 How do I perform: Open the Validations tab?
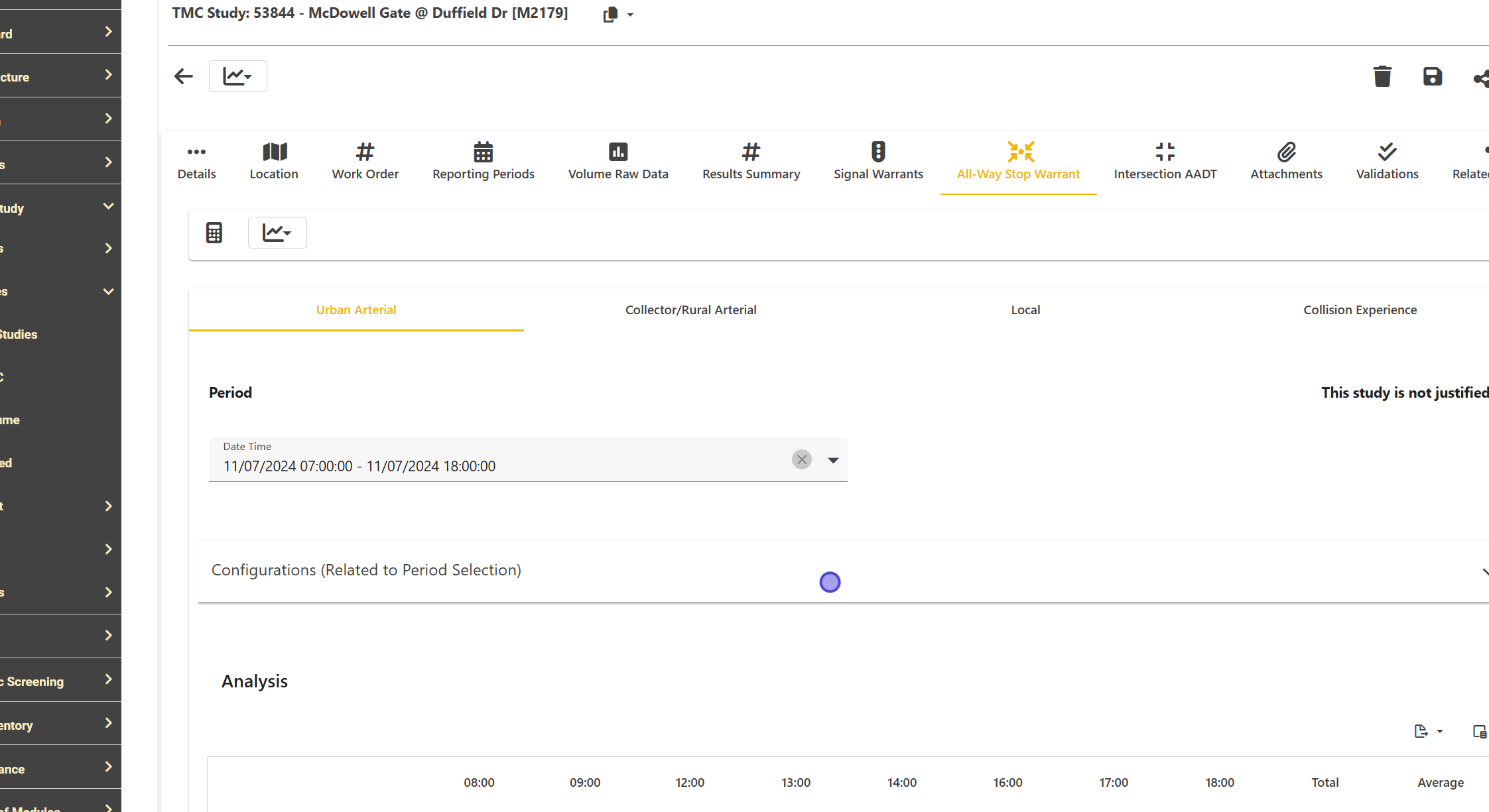[x=1387, y=161]
